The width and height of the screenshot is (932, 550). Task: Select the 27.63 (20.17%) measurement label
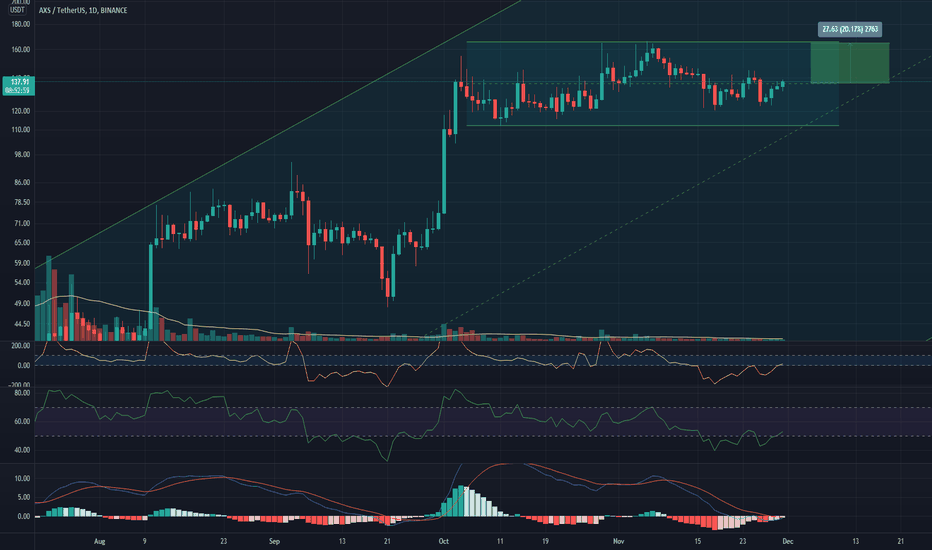pyautogui.click(x=850, y=29)
